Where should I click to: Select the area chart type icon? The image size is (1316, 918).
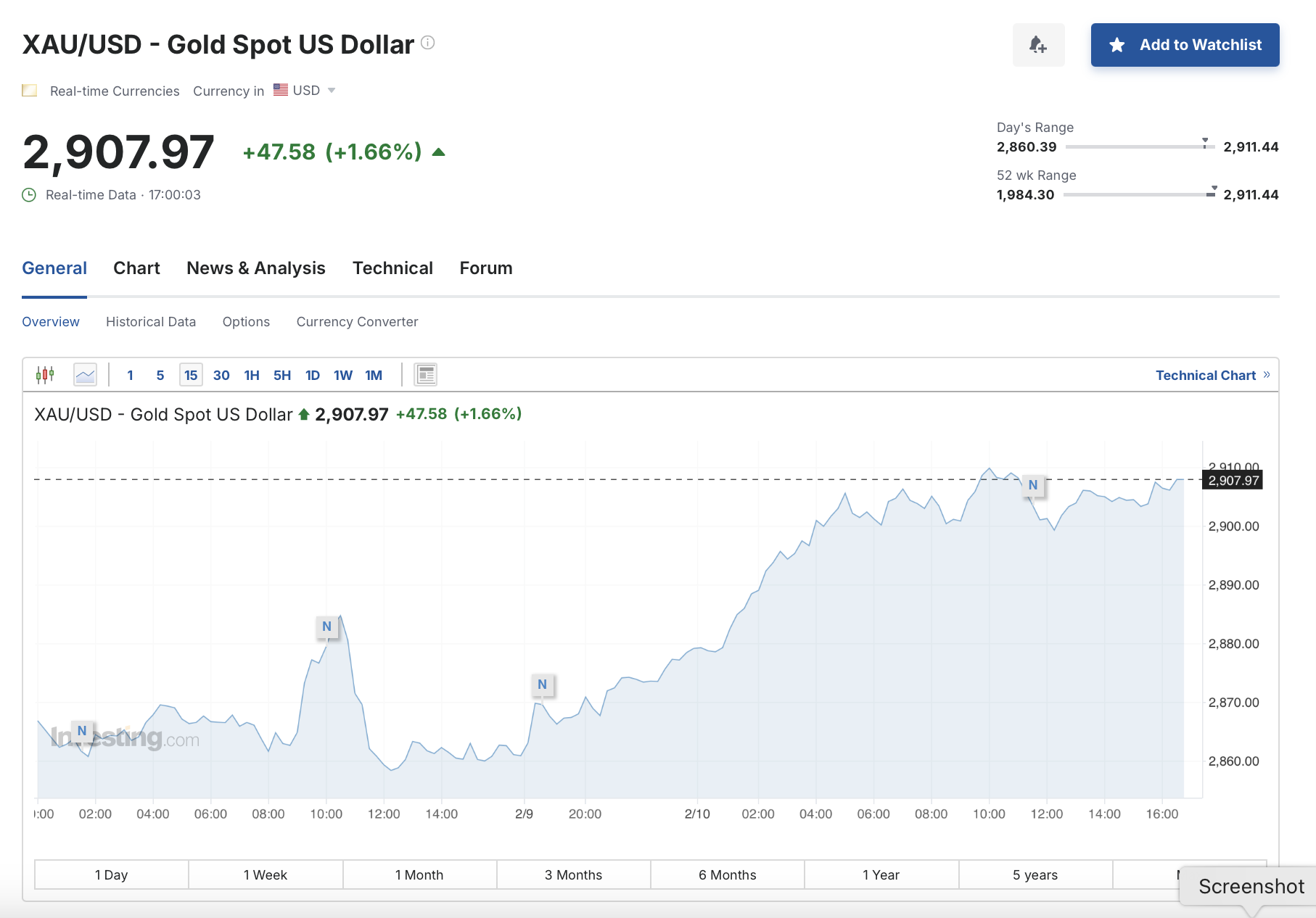coord(86,375)
